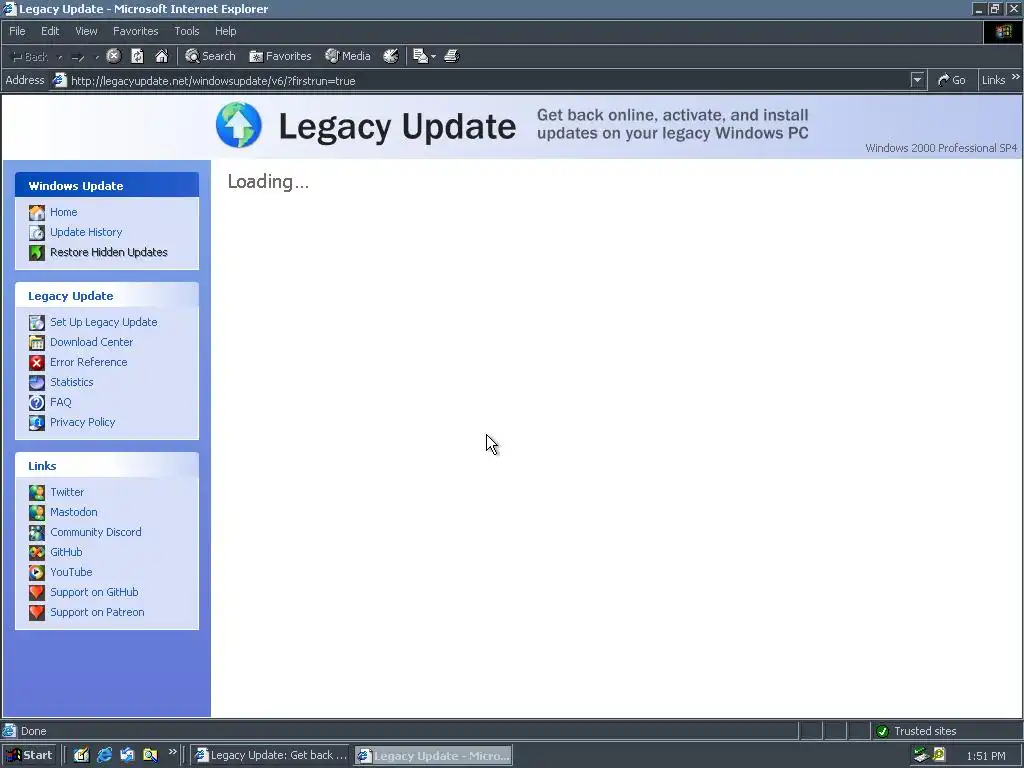
Task: Open the Support on Patreon link
Action: click(97, 612)
